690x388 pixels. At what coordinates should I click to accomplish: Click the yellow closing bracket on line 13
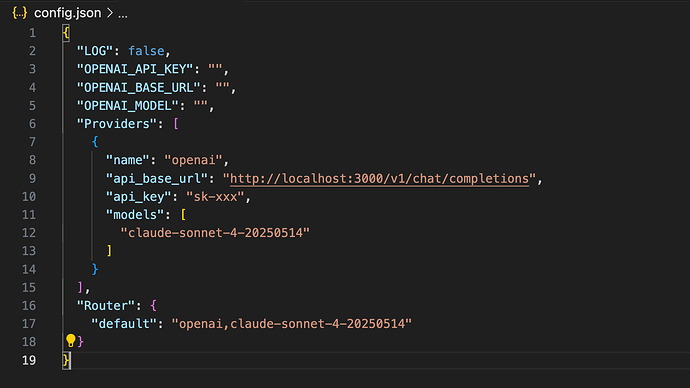109,251
